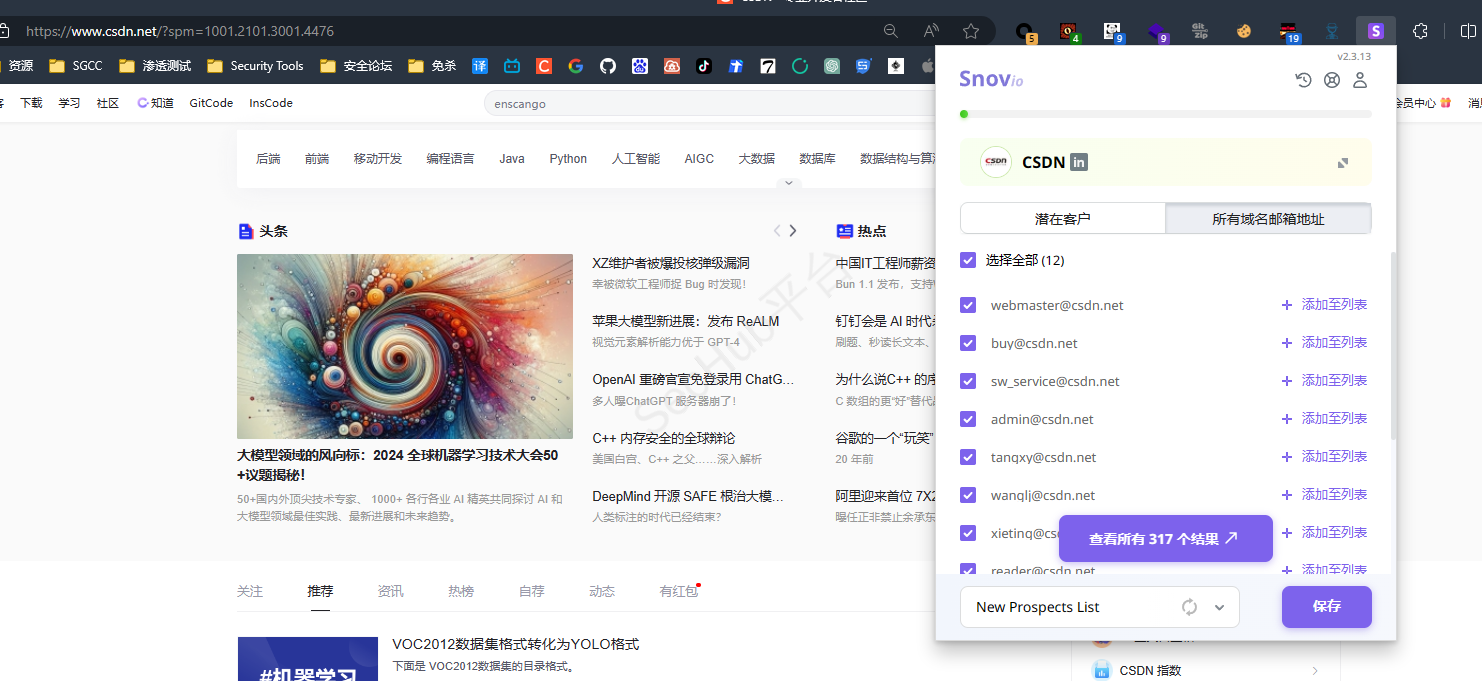
Task: Expand the CSDN company card icon
Action: click(x=1343, y=162)
